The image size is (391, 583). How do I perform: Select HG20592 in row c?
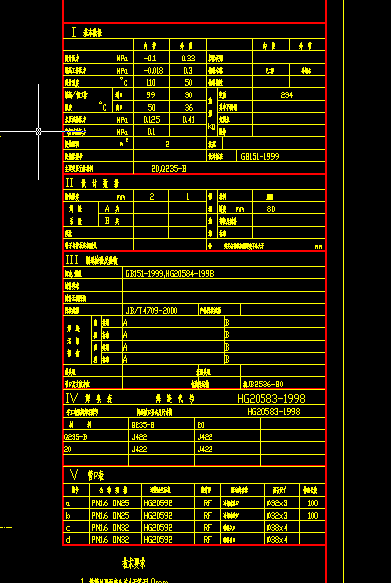tap(158, 528)
